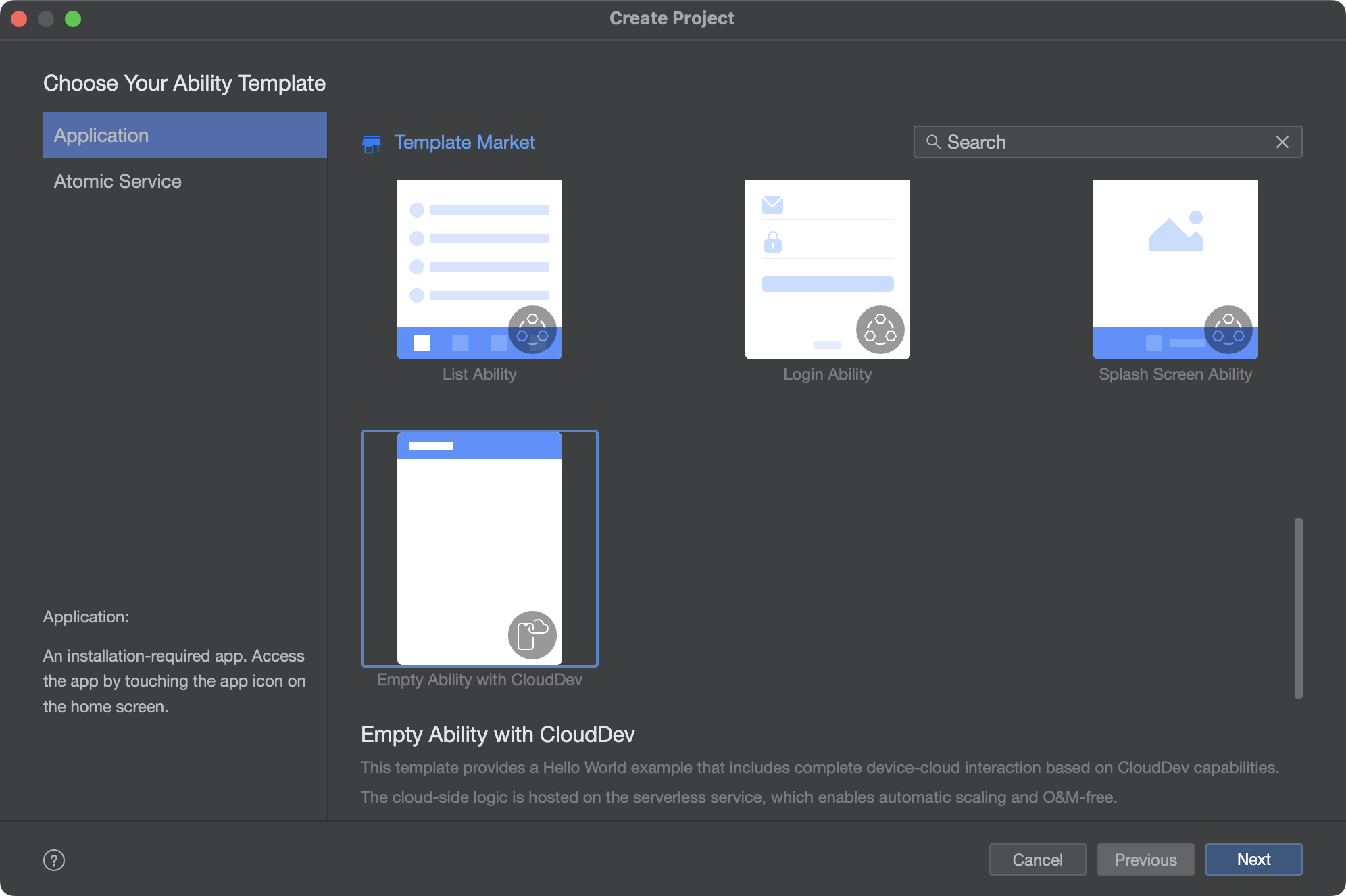This screenshot has height=896, width=1346.
Task: Click the help question mark icon
Action: [54, 858]
